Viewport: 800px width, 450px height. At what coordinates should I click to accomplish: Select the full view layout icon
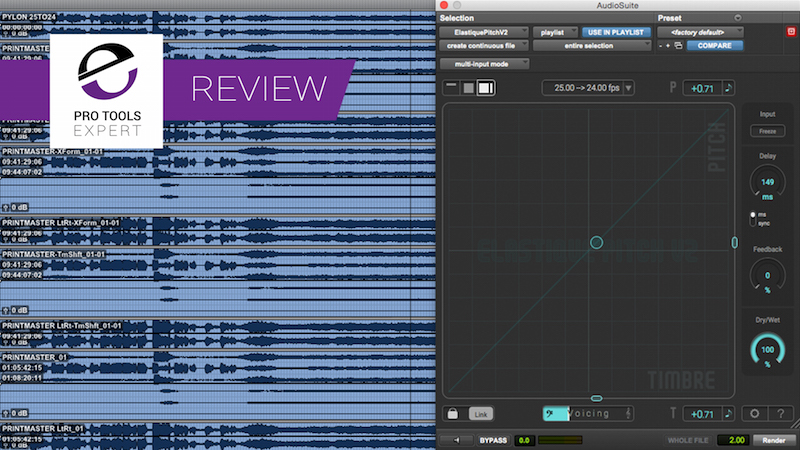pos(486,88)
